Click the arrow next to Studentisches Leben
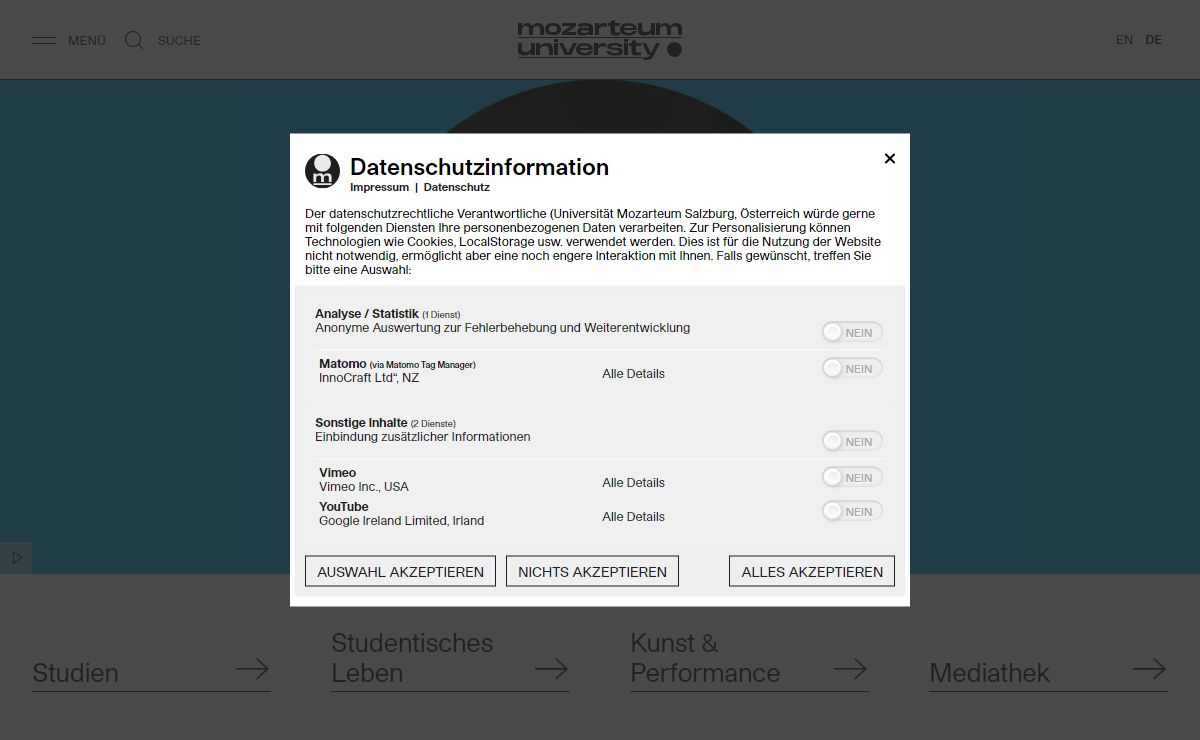The width and height of the screenshot is (1200, 740). tap(552, 668)
